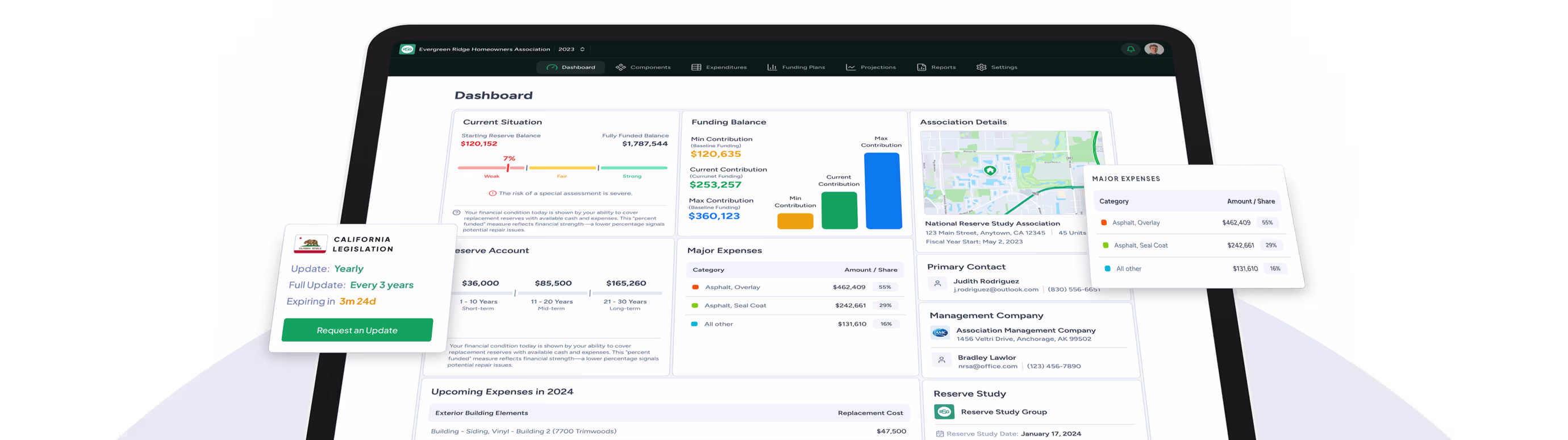Click the Reserve Study Group logo in Reserve Study card

click(x=944, y=412)
